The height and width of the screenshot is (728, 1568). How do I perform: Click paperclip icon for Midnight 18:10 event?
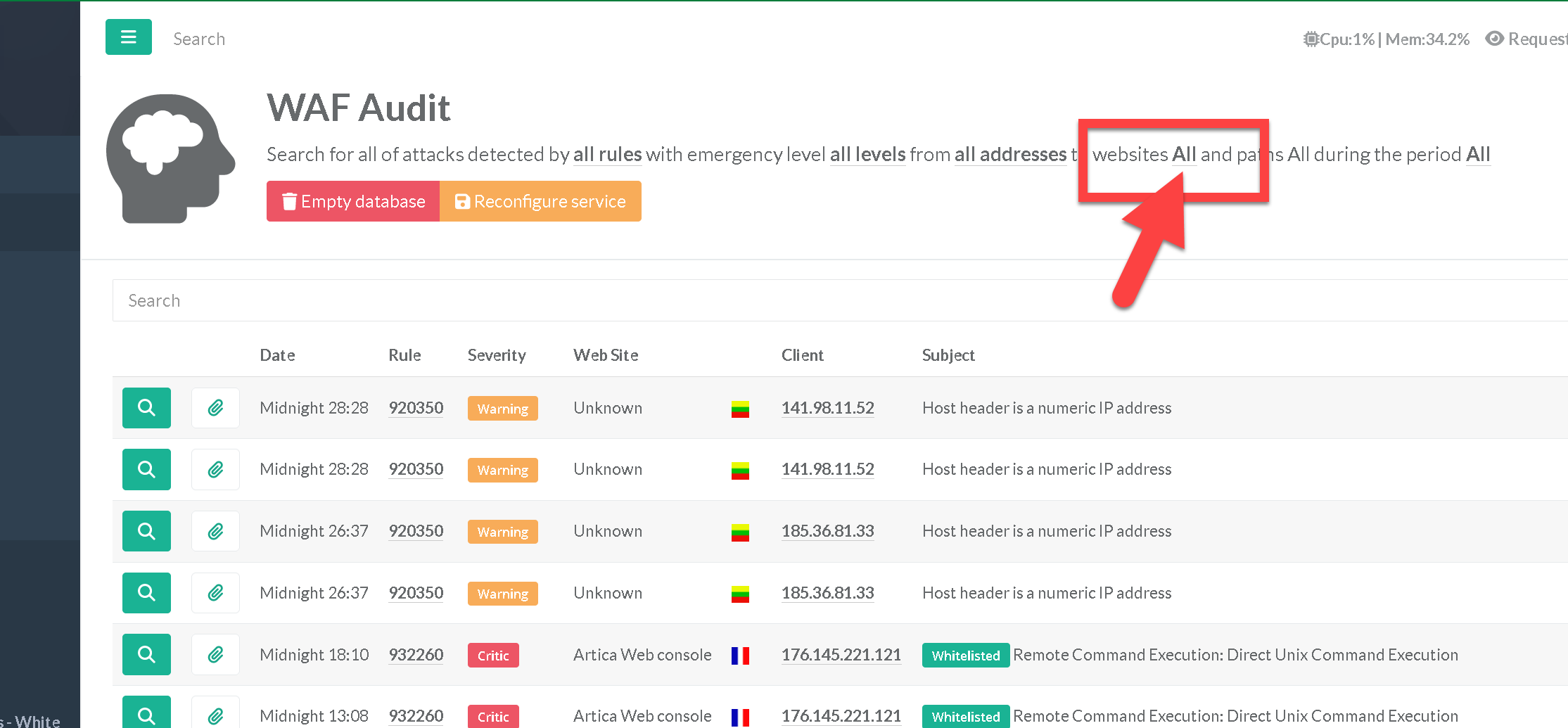tap(215, 655)
